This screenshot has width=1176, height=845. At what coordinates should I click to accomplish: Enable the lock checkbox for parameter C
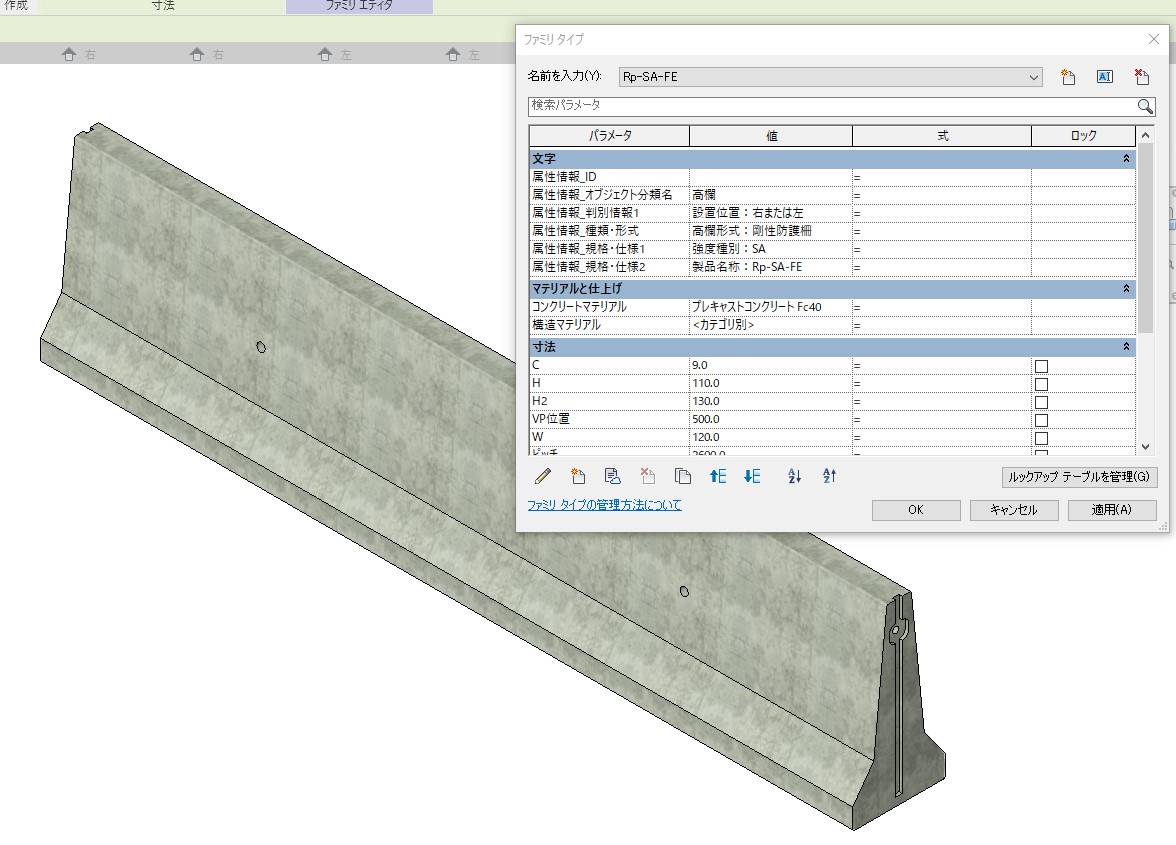1041,366
